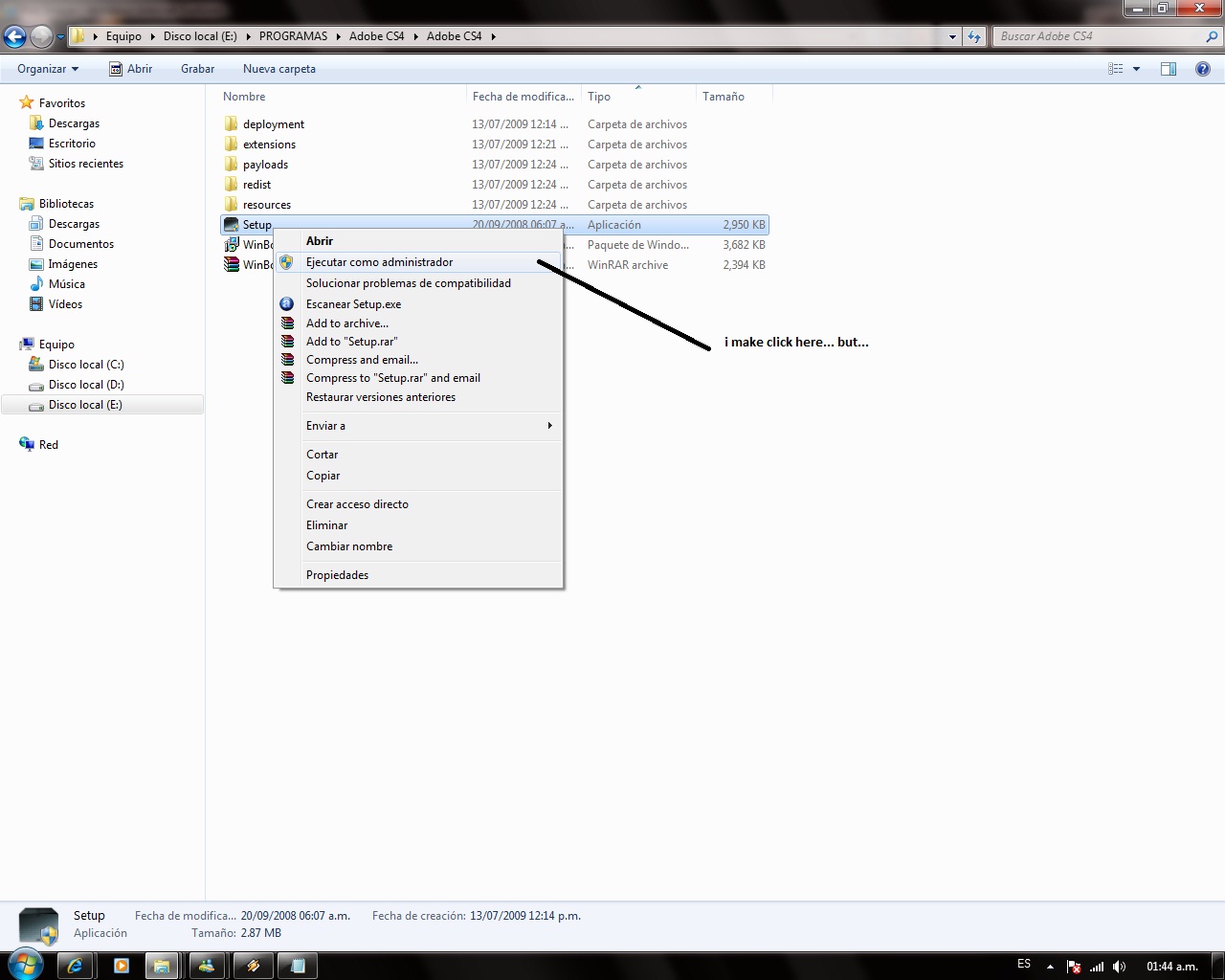Click the Windows Explorer taskbar icon

click(x=162, y=966)
